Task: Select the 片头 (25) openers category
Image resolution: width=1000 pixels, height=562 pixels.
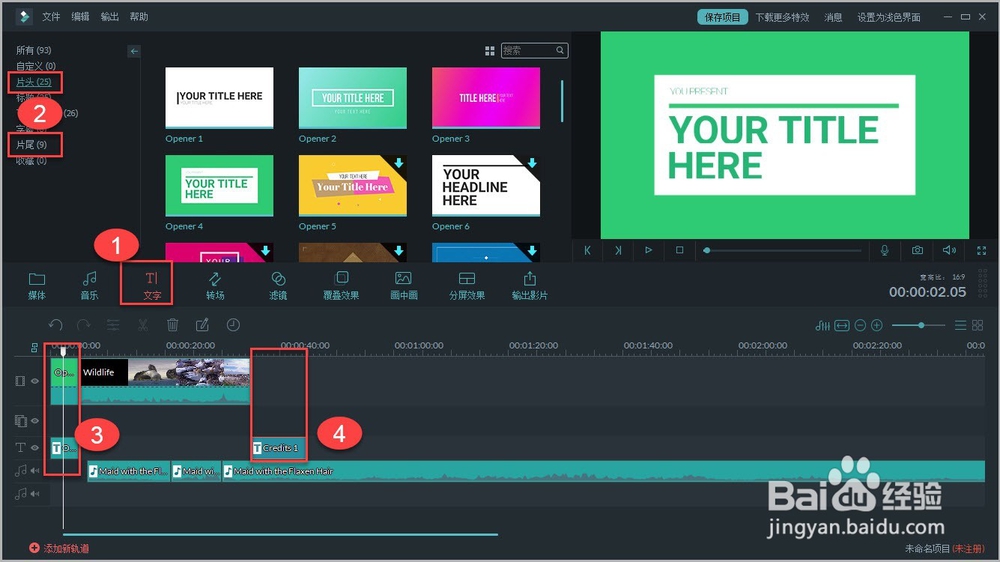Action: click(34, 82)
